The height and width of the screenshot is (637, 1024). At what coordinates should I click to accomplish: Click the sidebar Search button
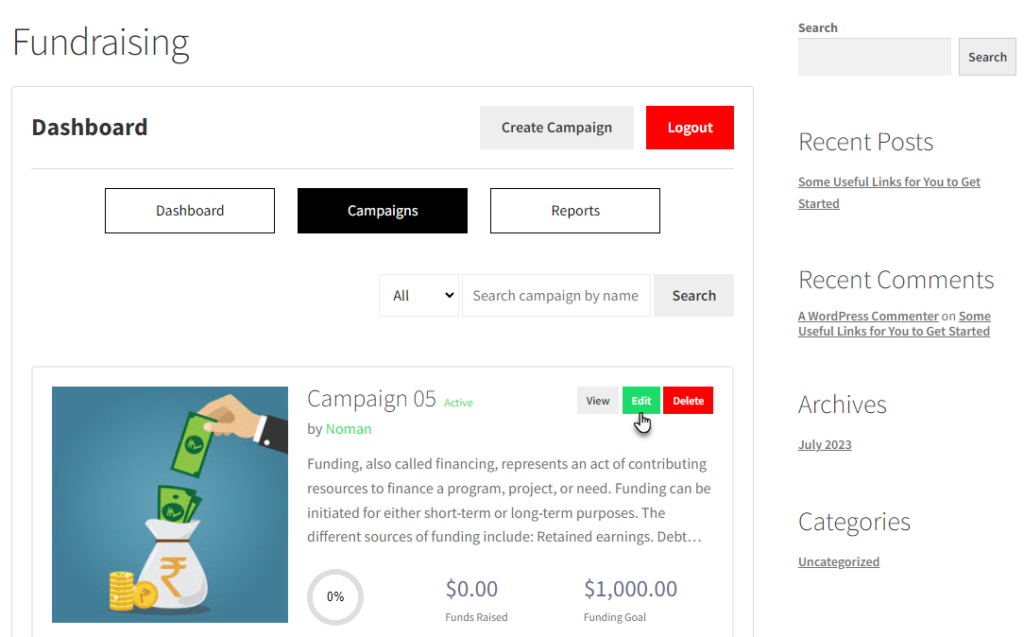tap(987, 57)
